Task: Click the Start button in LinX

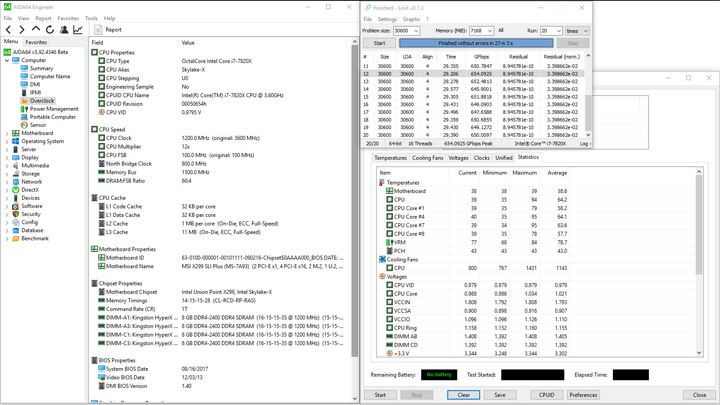Action: [379, 43]
